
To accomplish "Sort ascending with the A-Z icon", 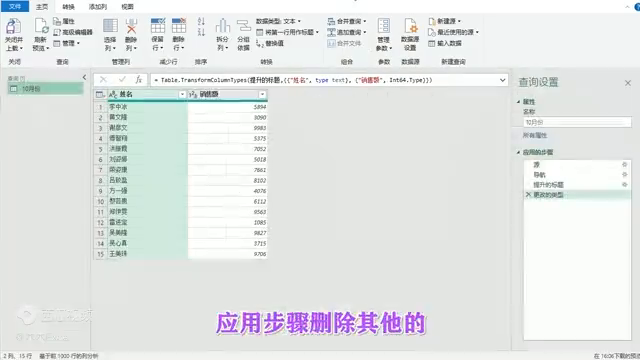I will pyautogui.click(x=201, y=22).
